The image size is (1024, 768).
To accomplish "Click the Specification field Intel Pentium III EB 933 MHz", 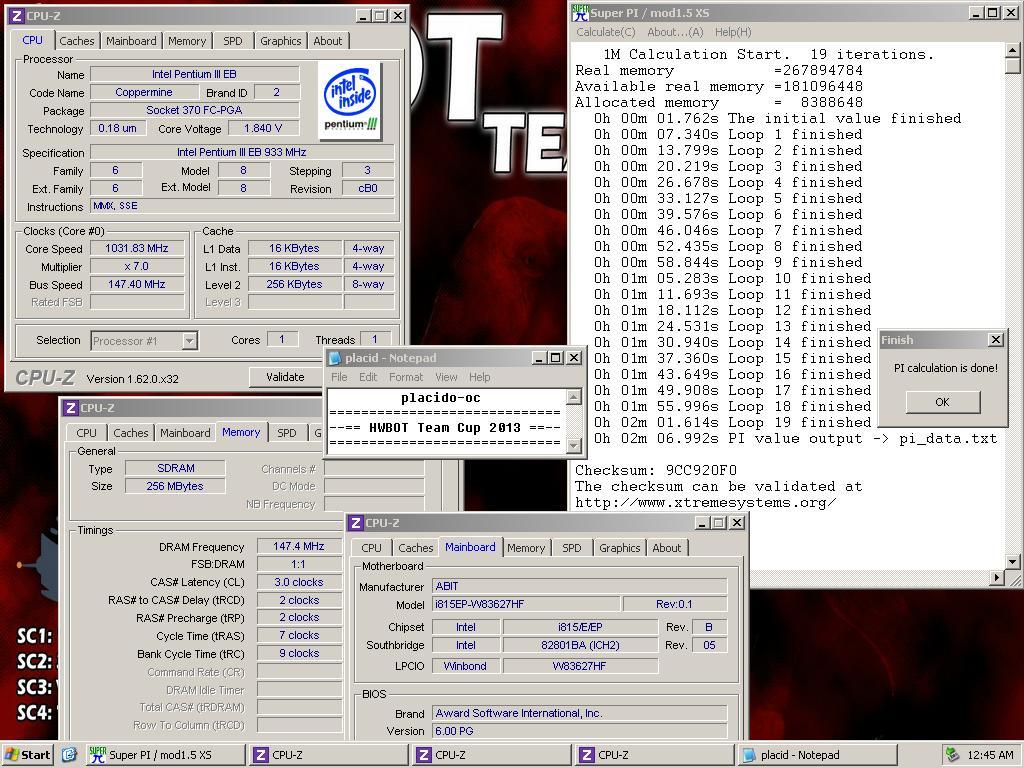I will click(242, 152).
